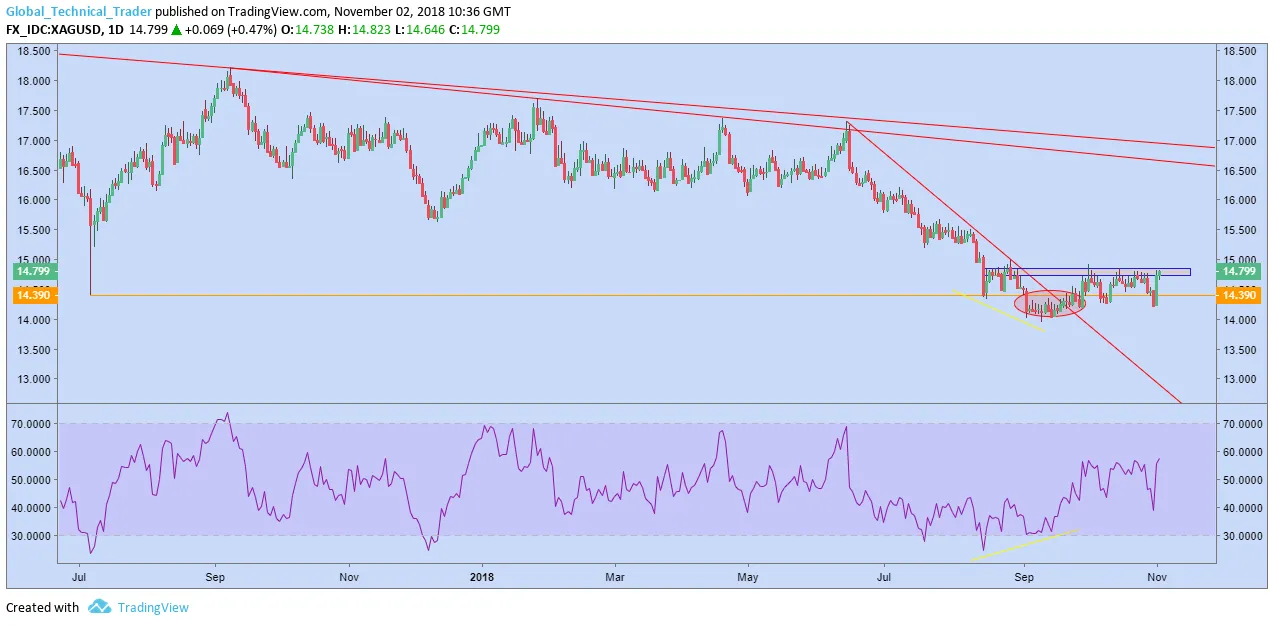Click the yellow trendline under price lows
This screenshot has width=1274, height=625.
pyautogui.click(x=998, y=310)
